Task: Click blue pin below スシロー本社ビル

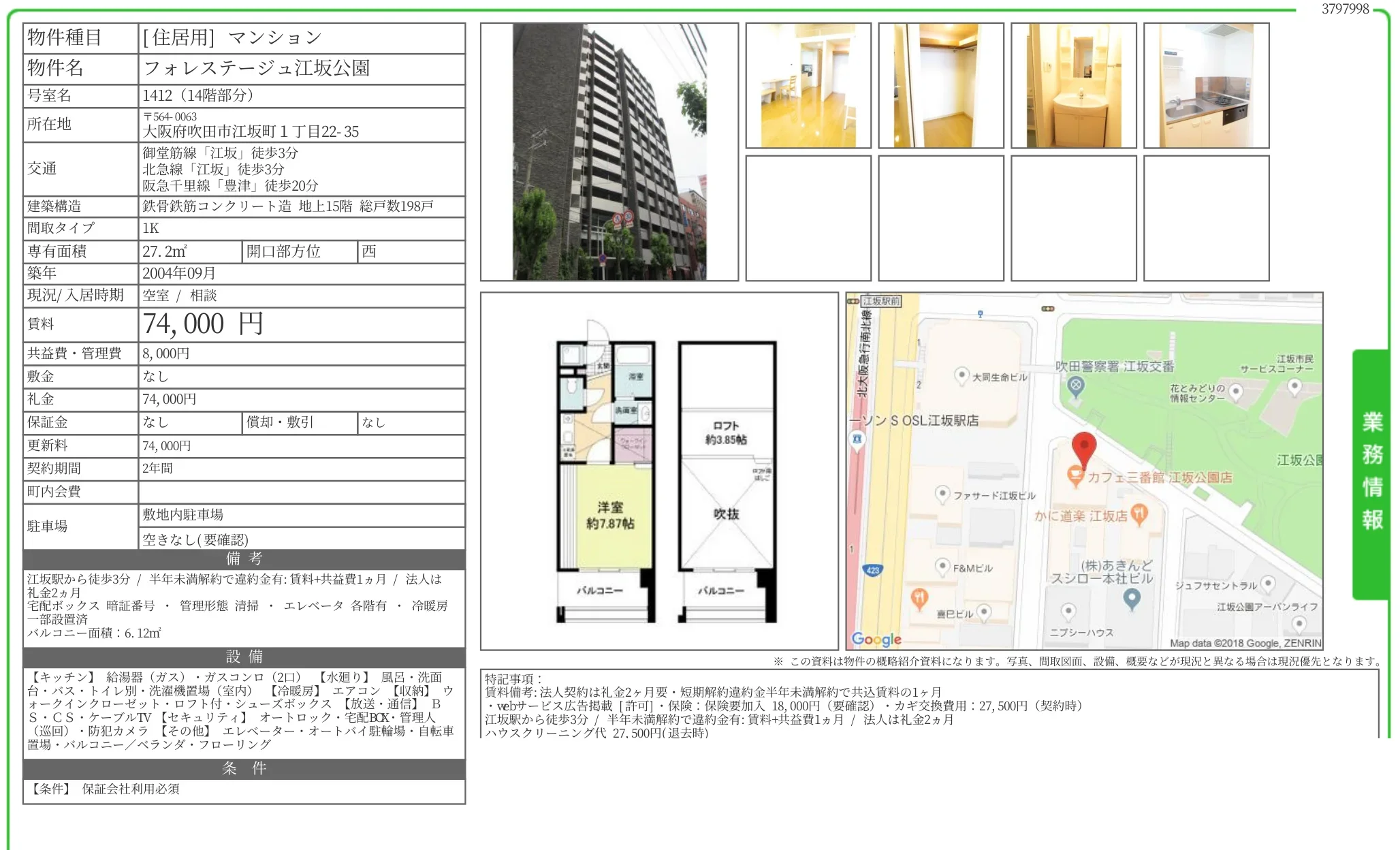Action: point(1131,598)
